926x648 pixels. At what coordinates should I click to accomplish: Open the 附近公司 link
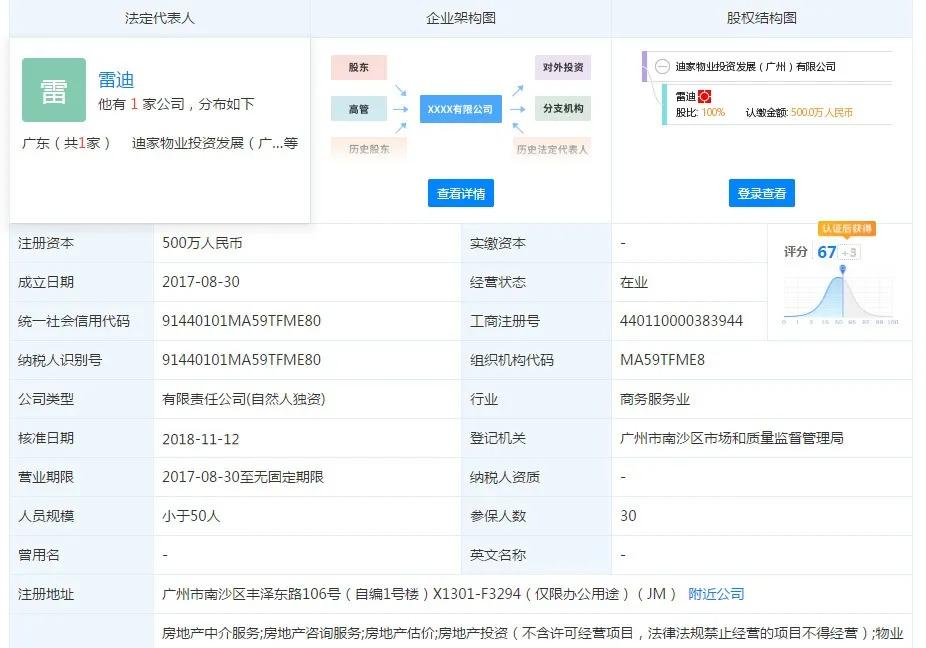pyautogui.click(x=714, y=594)
